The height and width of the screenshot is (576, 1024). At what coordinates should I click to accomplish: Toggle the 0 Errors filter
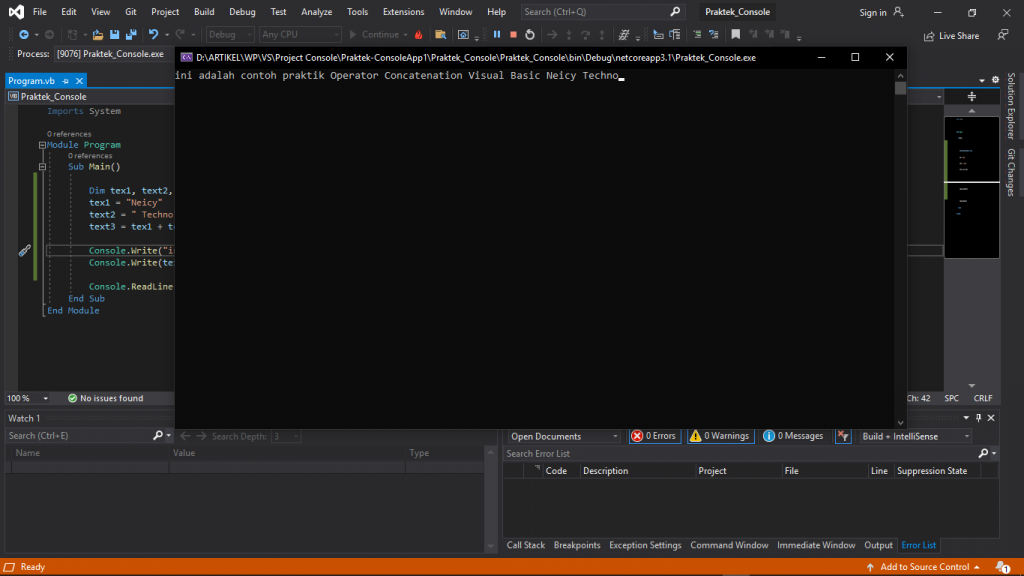coord(654,435)
